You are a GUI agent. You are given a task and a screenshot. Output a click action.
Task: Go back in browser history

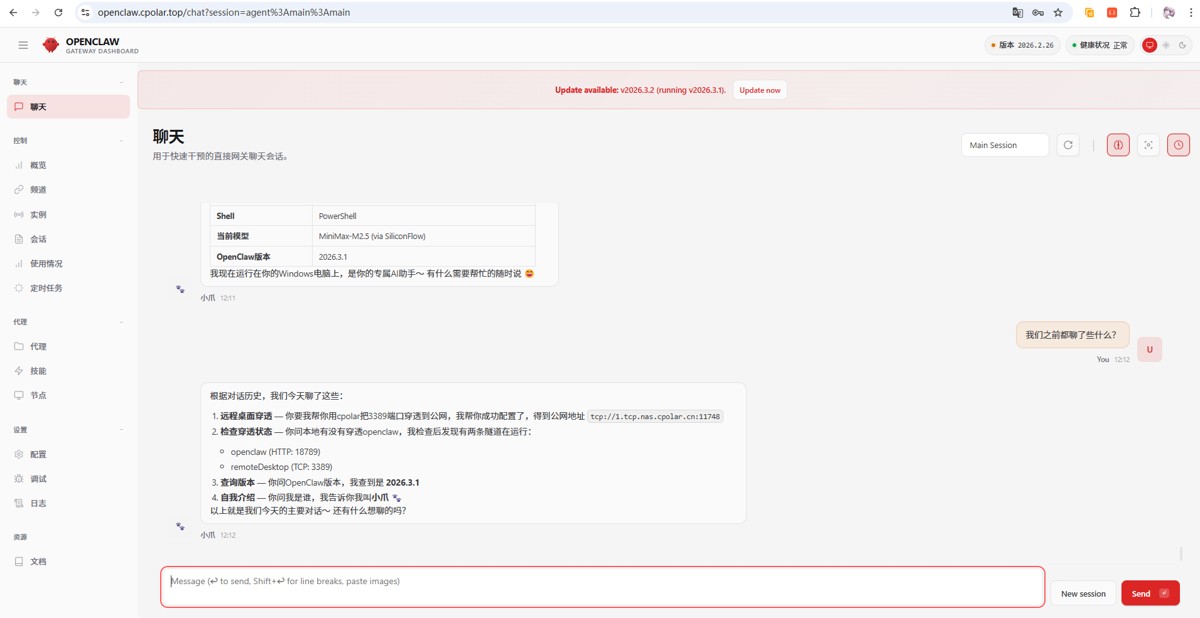13,12
